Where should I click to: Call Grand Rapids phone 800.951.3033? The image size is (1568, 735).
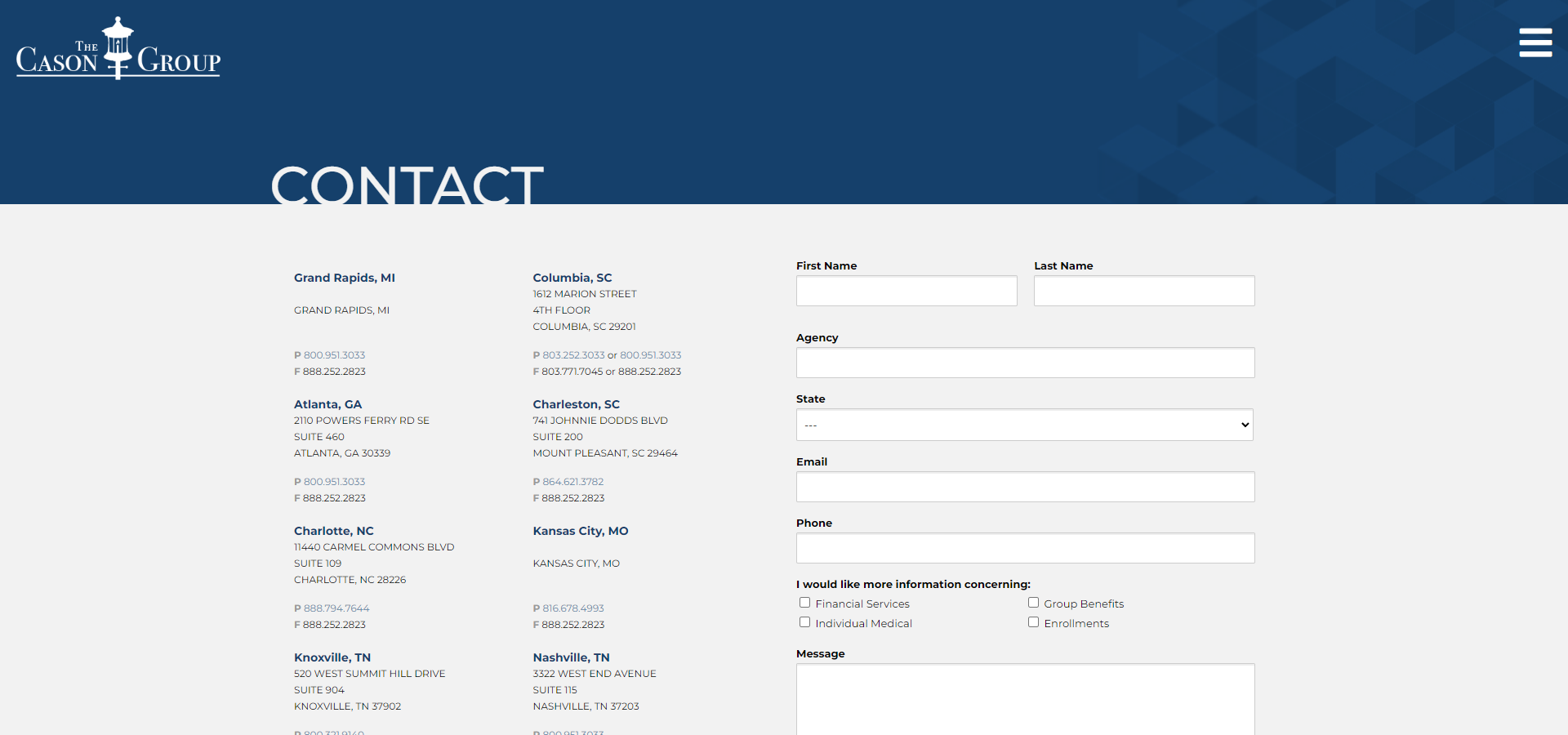pyautogui.click(x=334, y=355)
